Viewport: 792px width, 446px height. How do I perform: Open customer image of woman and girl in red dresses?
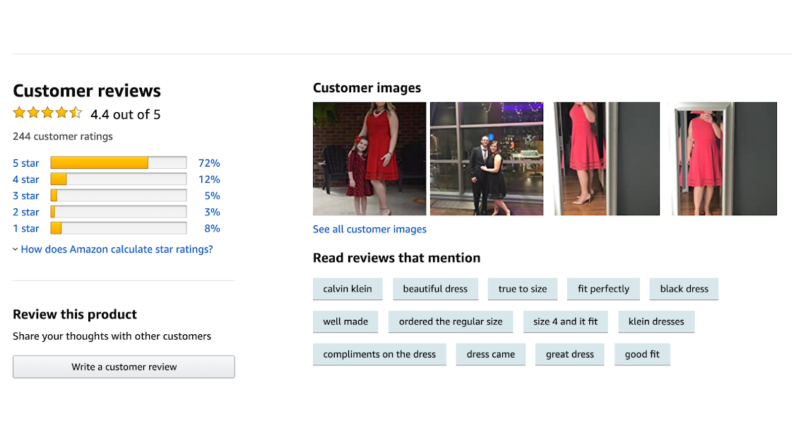(369, 159)
